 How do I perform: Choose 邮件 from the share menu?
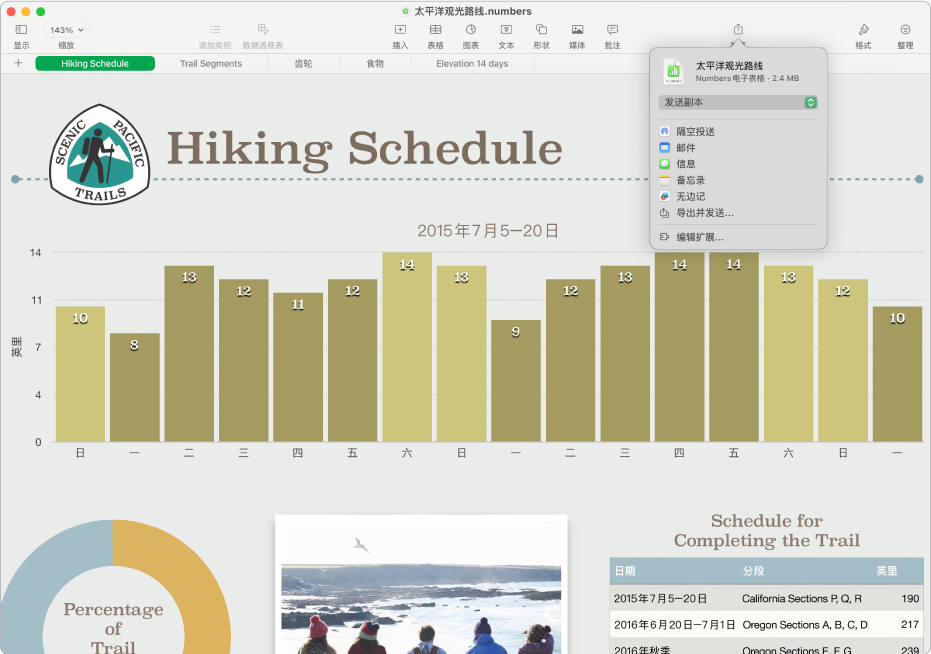(686, 148)
